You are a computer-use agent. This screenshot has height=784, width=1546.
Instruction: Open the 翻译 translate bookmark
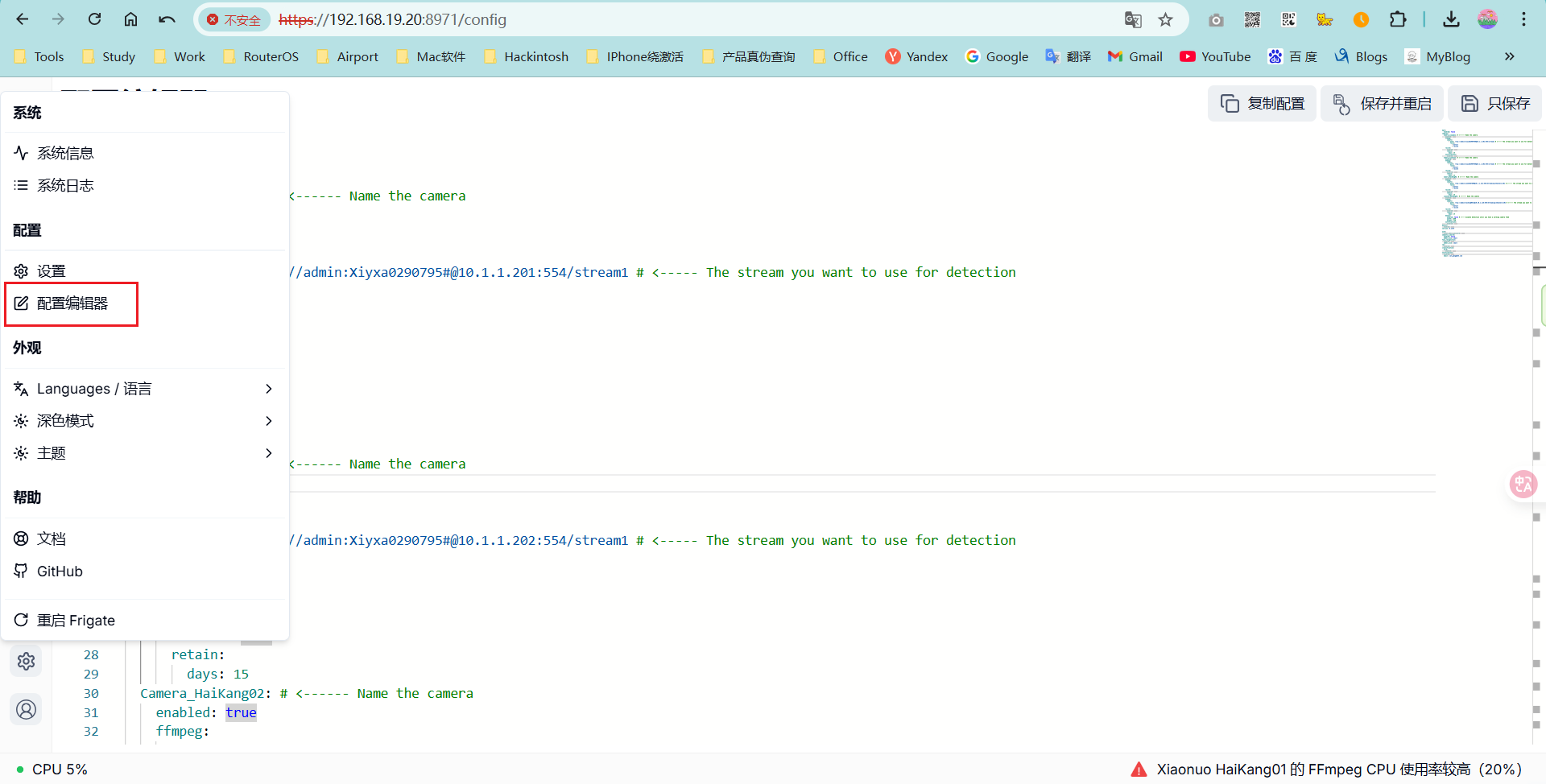pyautogui.click(x=1068, y=56)
